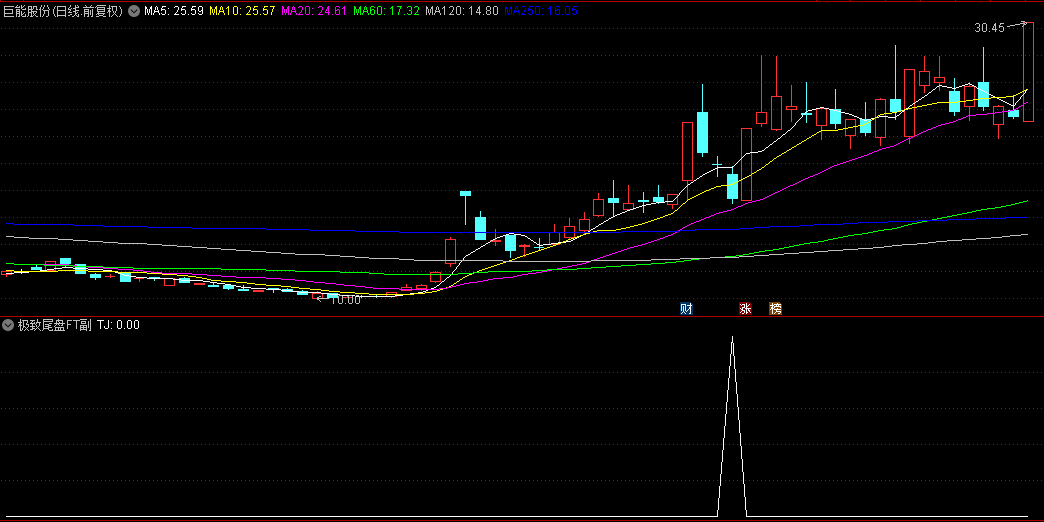Click the blue MA250: 16.05 label
This screenshot has width=1044, height=522.
coord(541,11)
